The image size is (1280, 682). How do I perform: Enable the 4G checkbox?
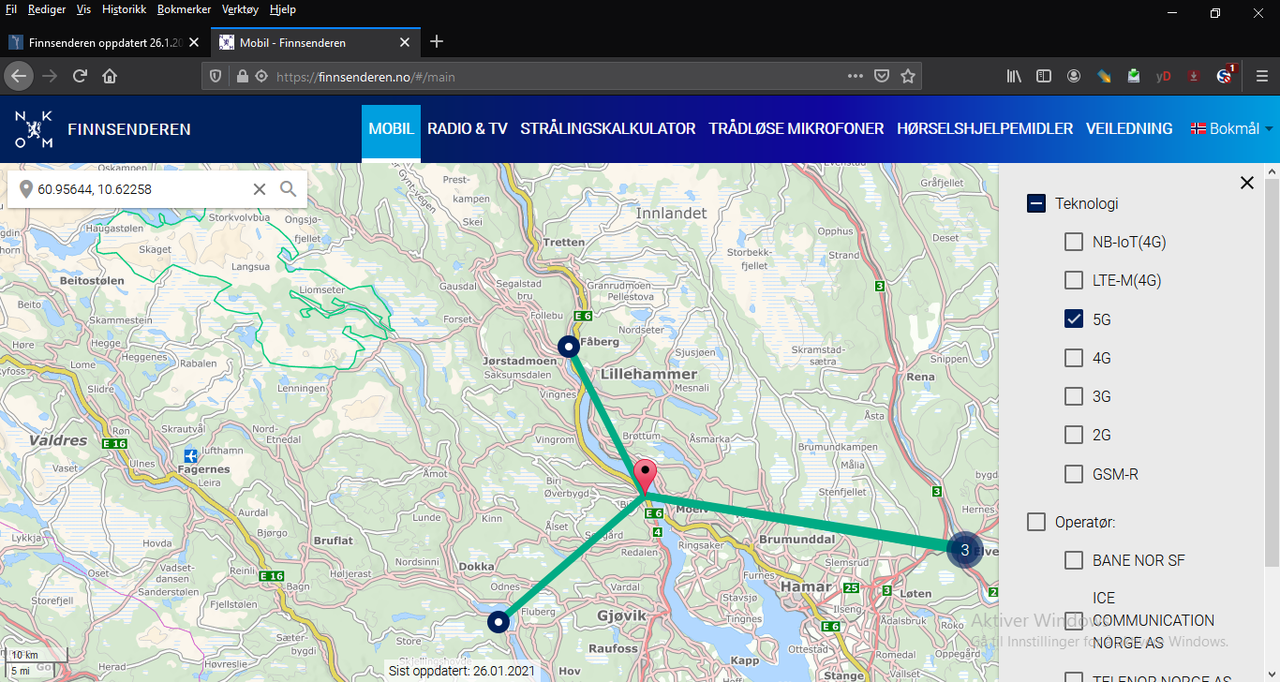pos(1073,358)
